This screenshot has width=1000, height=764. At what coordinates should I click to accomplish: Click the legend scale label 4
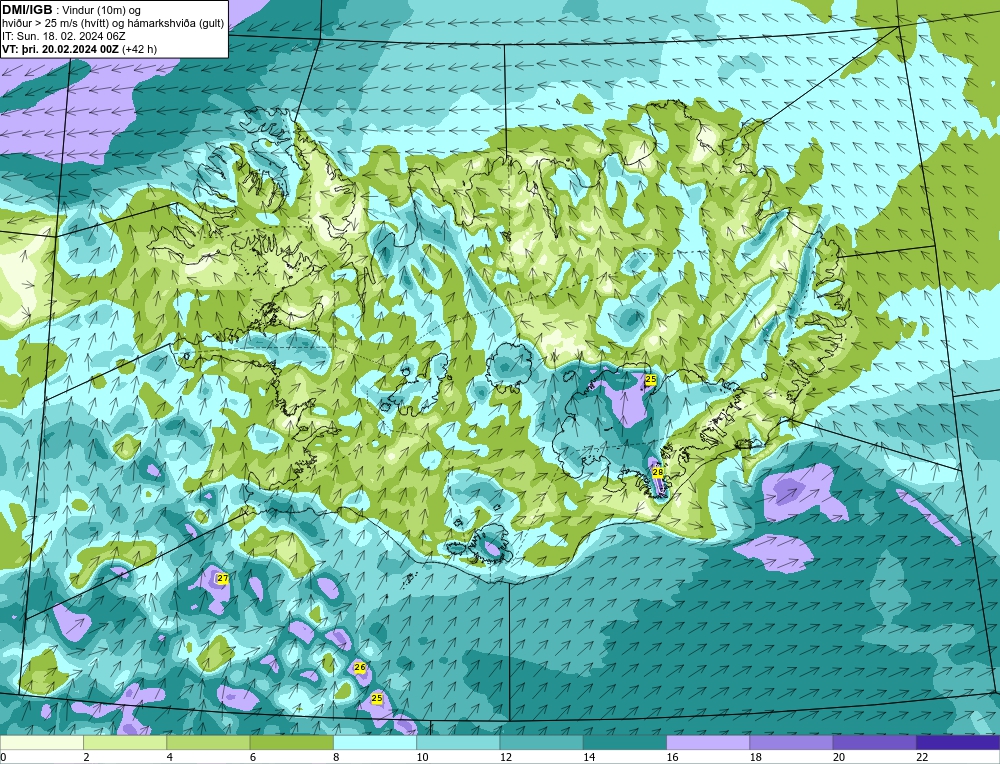pyautogui.click(x=170, y=757)
